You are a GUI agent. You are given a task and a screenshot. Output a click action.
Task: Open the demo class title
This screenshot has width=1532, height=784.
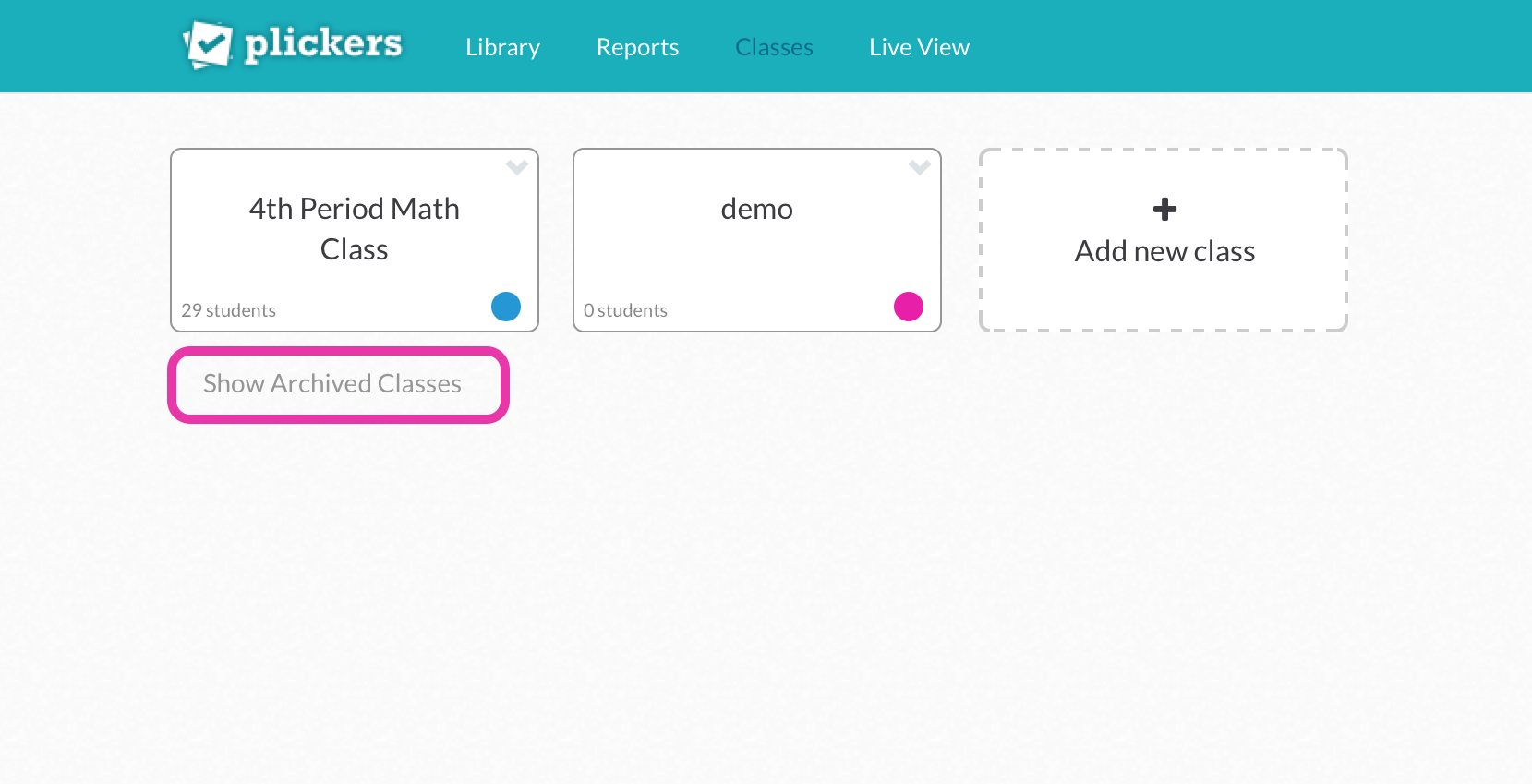[x=756, y=209]
